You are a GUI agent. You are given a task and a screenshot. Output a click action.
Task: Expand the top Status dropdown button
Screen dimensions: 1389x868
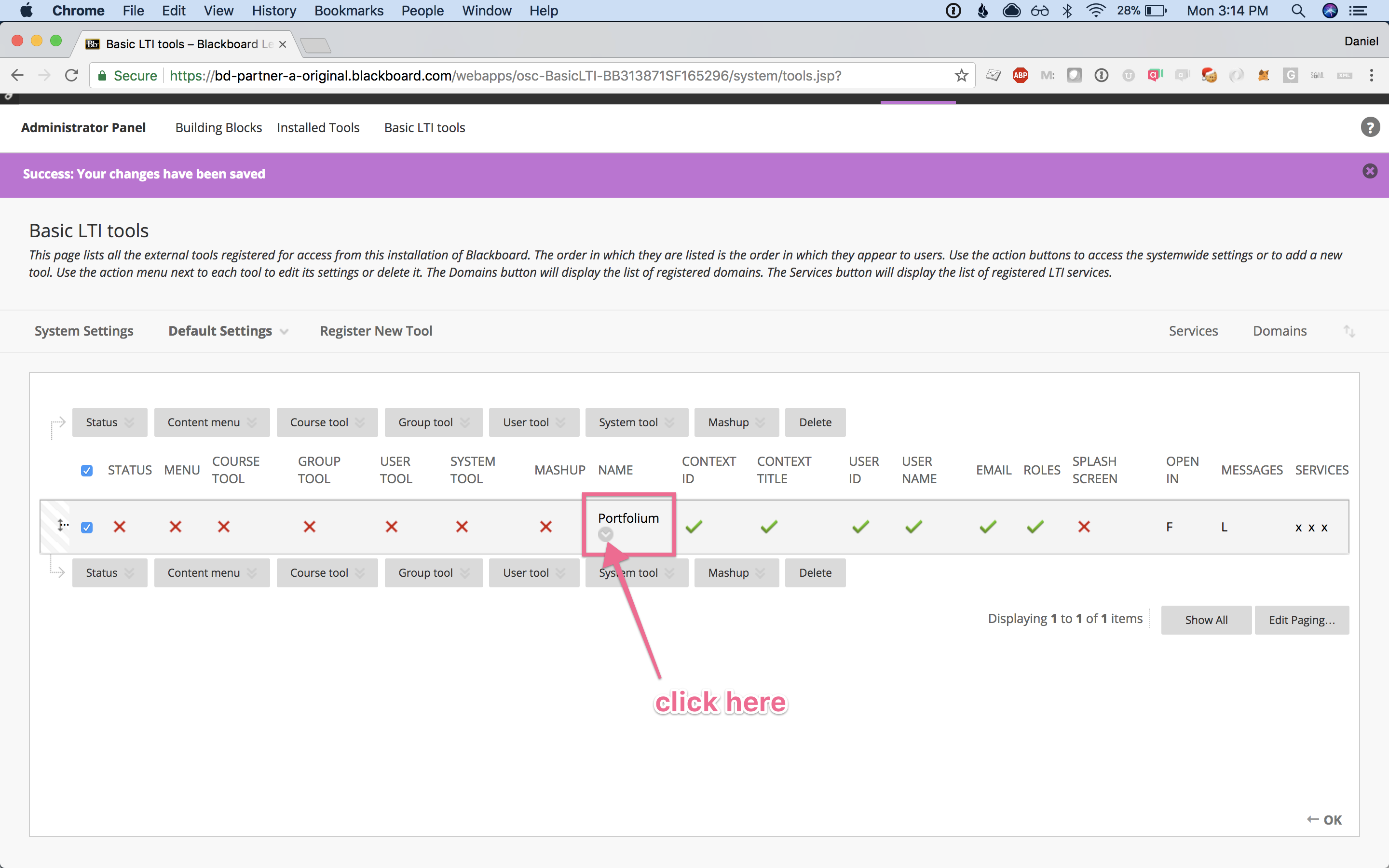point(109,422)
